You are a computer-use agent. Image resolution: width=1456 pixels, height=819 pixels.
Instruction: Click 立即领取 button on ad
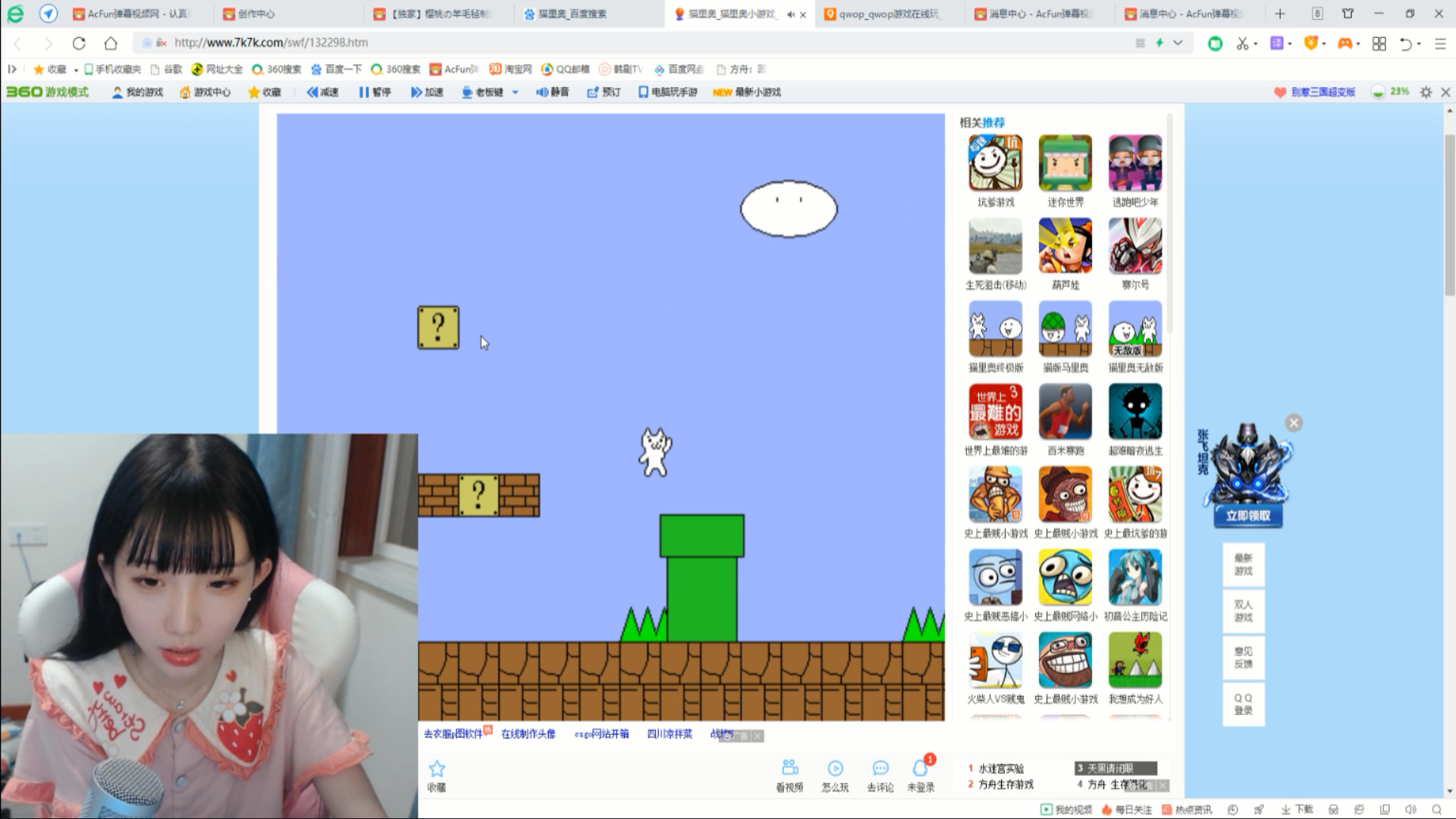(x=1247, y=516)
